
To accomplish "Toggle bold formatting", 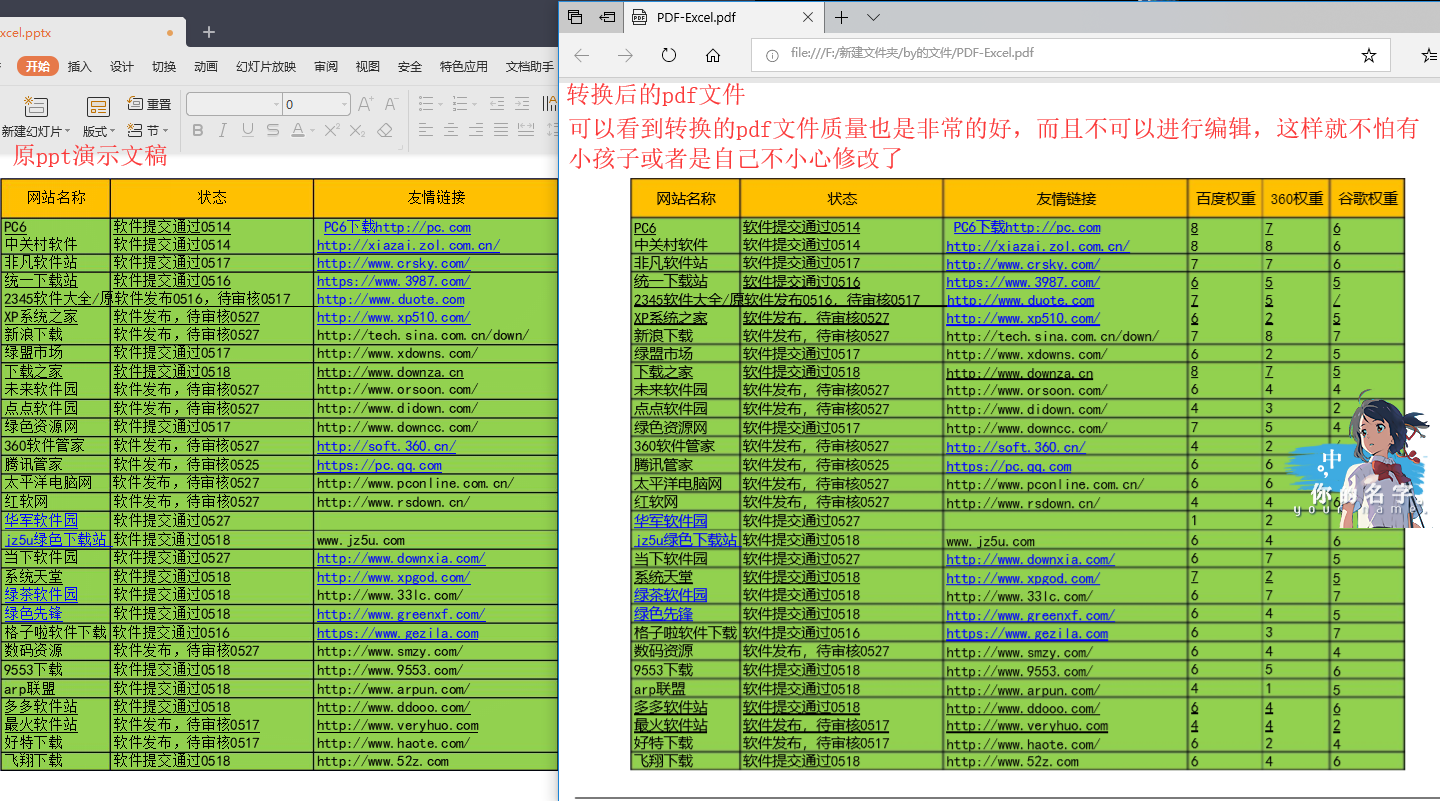I will (x=198, y=130).
